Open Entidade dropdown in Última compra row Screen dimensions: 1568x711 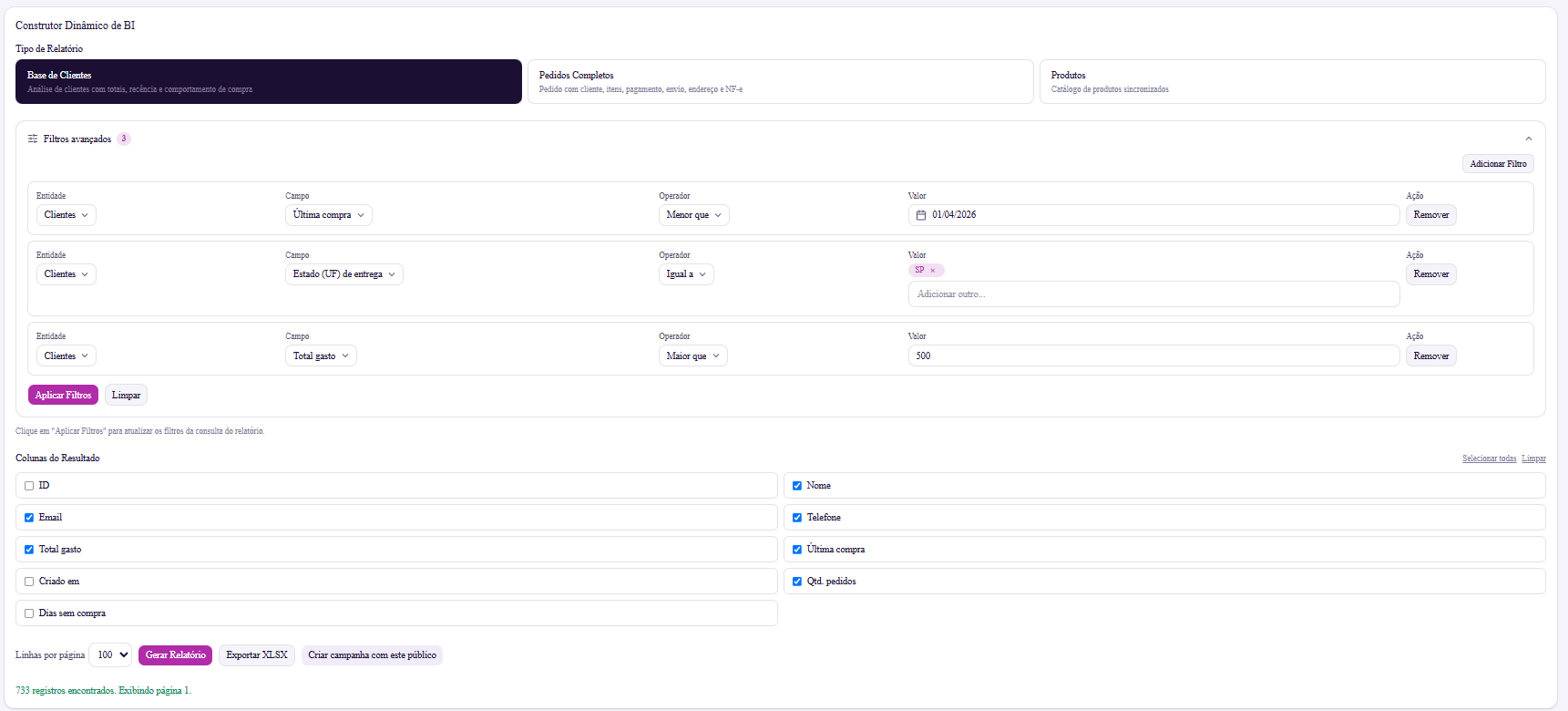[x=67, y=215]
